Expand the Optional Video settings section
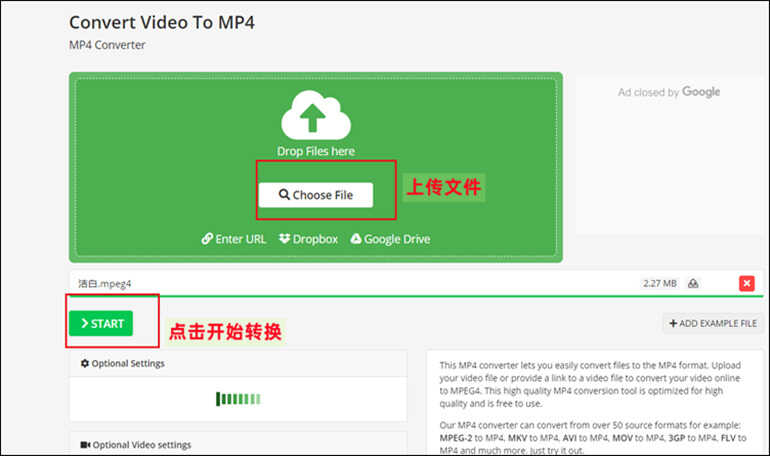Image resolution: width=770 pixels, height=456 pixels. (238, 444)
